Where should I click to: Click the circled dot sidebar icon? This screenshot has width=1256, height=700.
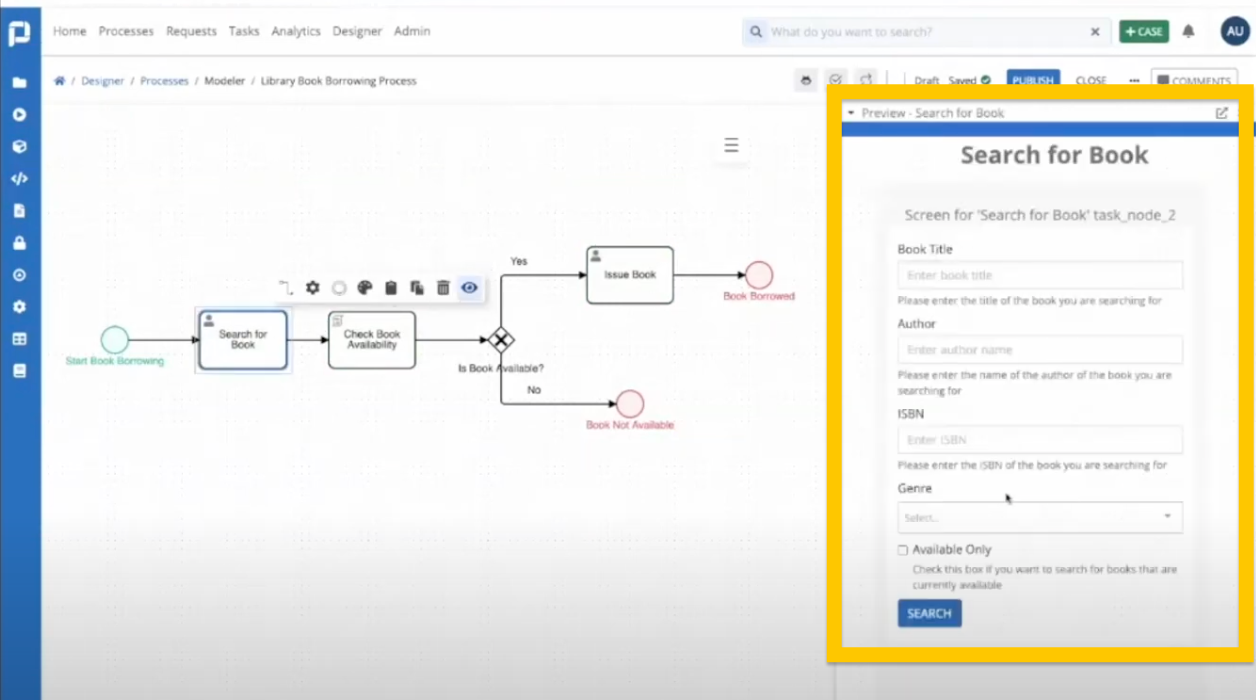(x=19, y=275)
